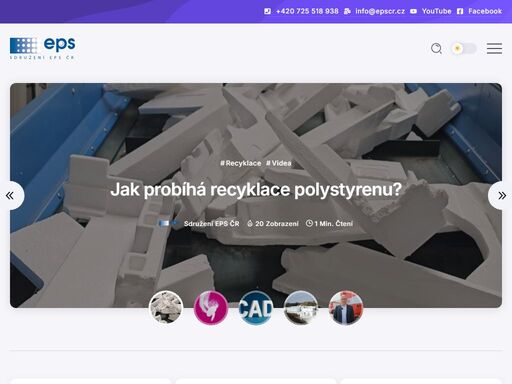The width and height of the screenshot is (512, 384).
Task: Select the magenta slide thumbnail
Action: pyautogui.click(x=211, y=307)
